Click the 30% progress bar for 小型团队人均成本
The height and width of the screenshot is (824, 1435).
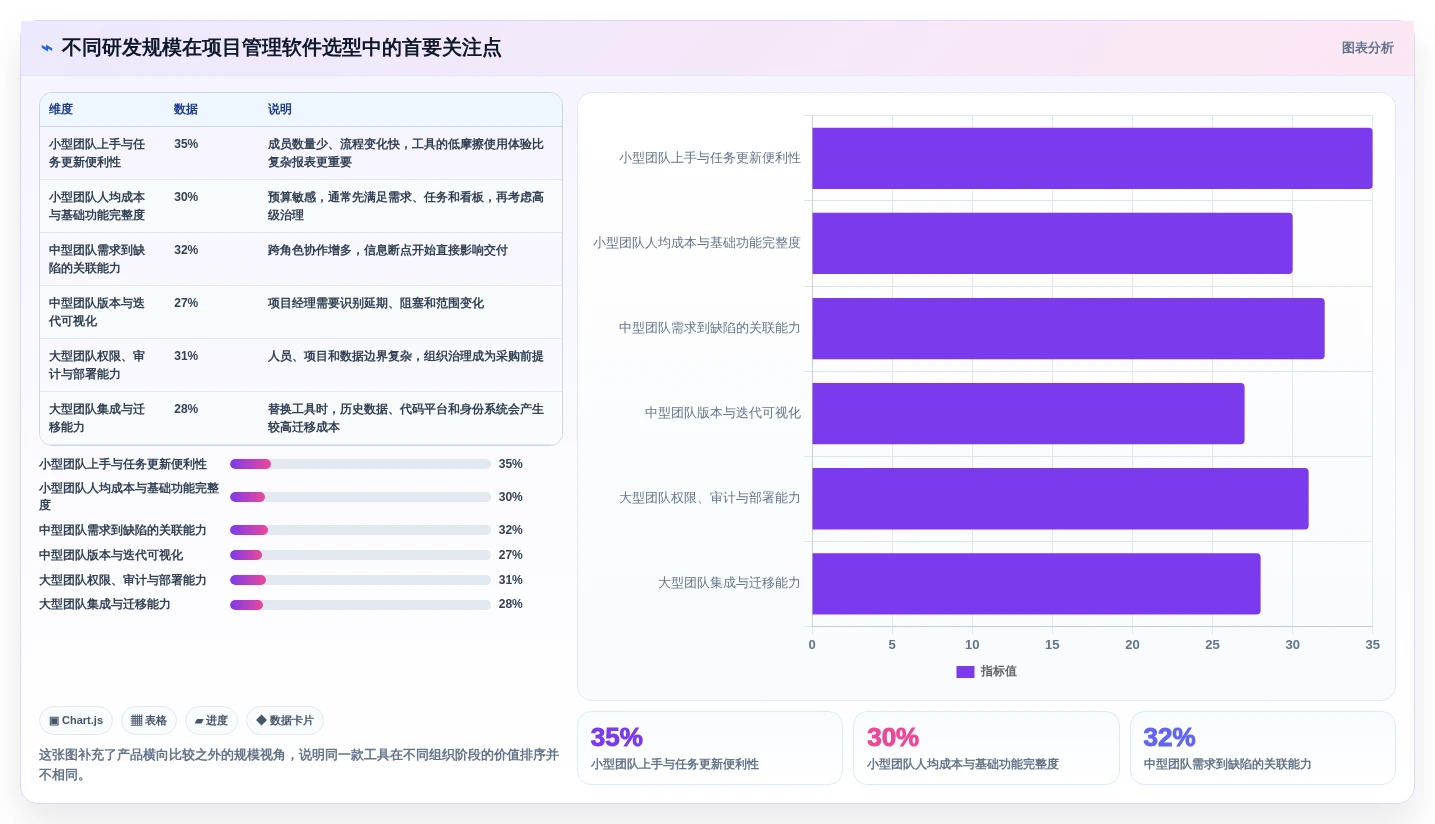pos(360,497)
